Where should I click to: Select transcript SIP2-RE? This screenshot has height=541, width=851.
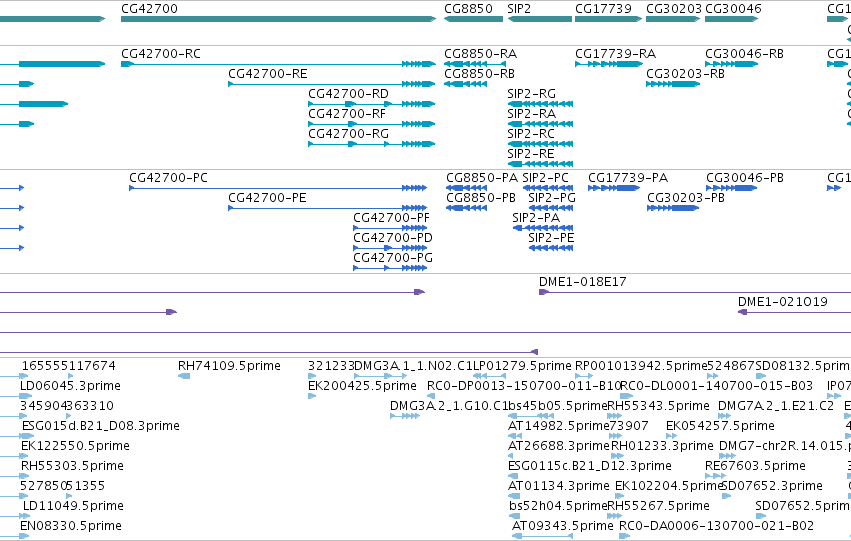(x=540, y=164)
